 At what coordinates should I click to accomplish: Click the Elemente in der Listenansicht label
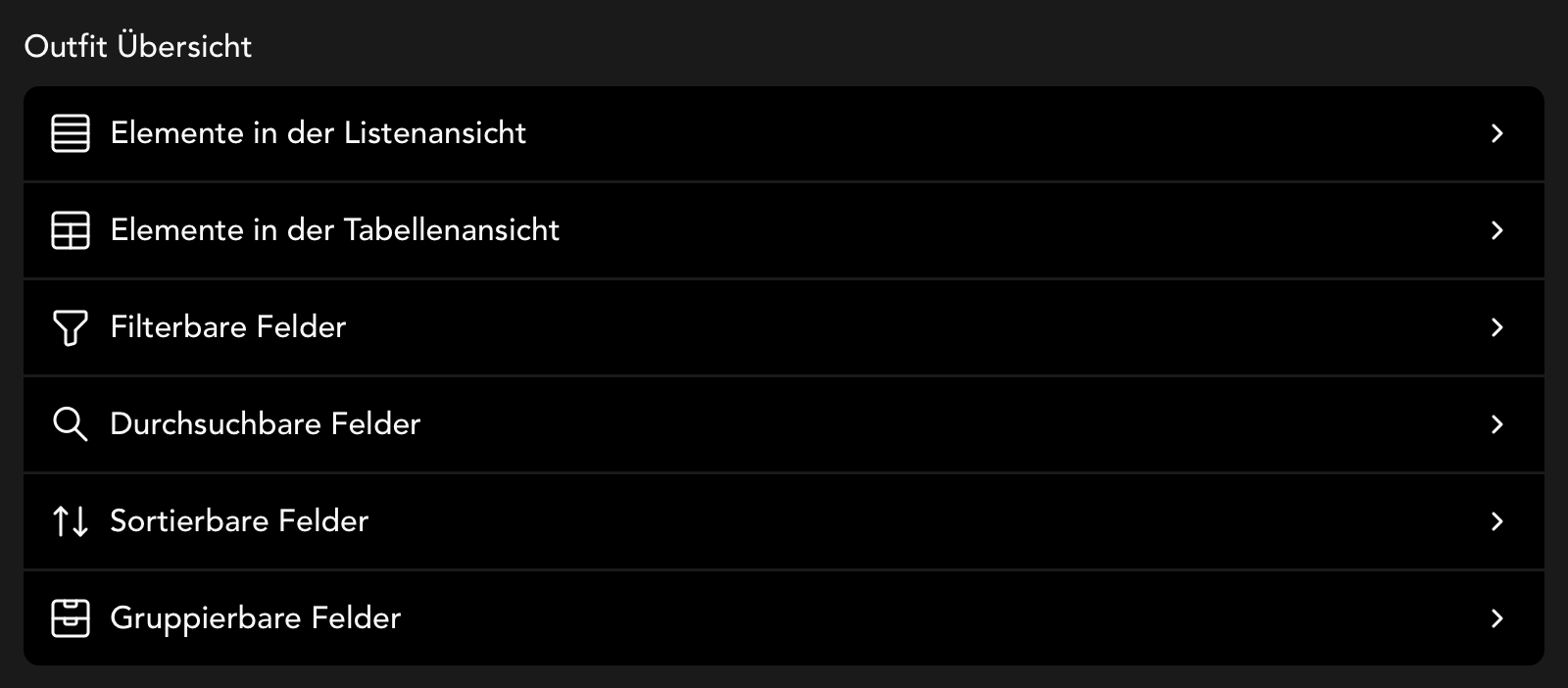[x=318, y=133]
